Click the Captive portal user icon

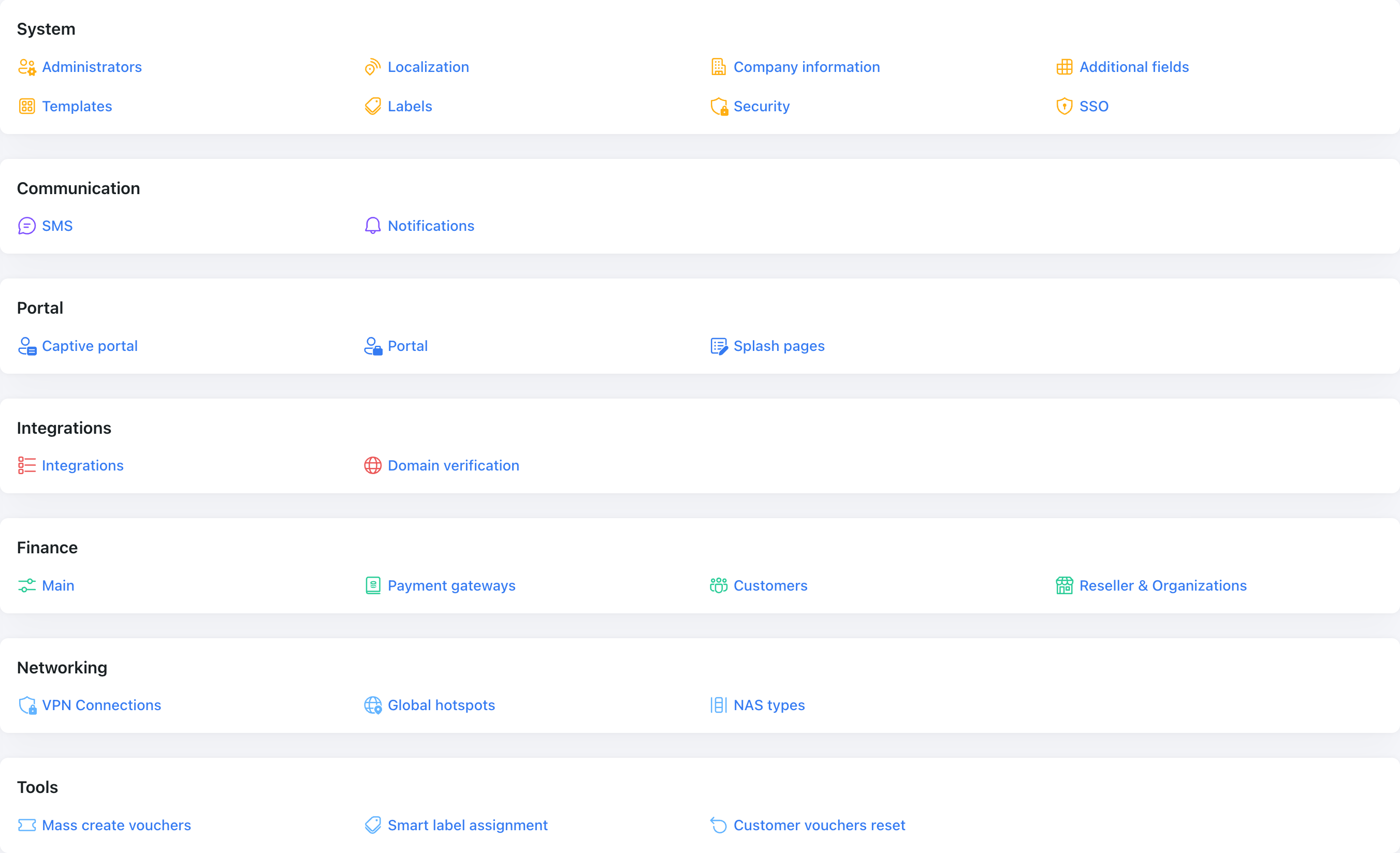click(27, 346)
